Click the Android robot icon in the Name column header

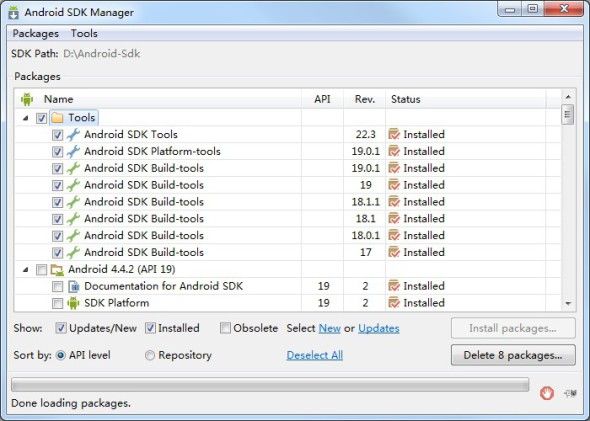pyautogui.click(x=27, y=99)
